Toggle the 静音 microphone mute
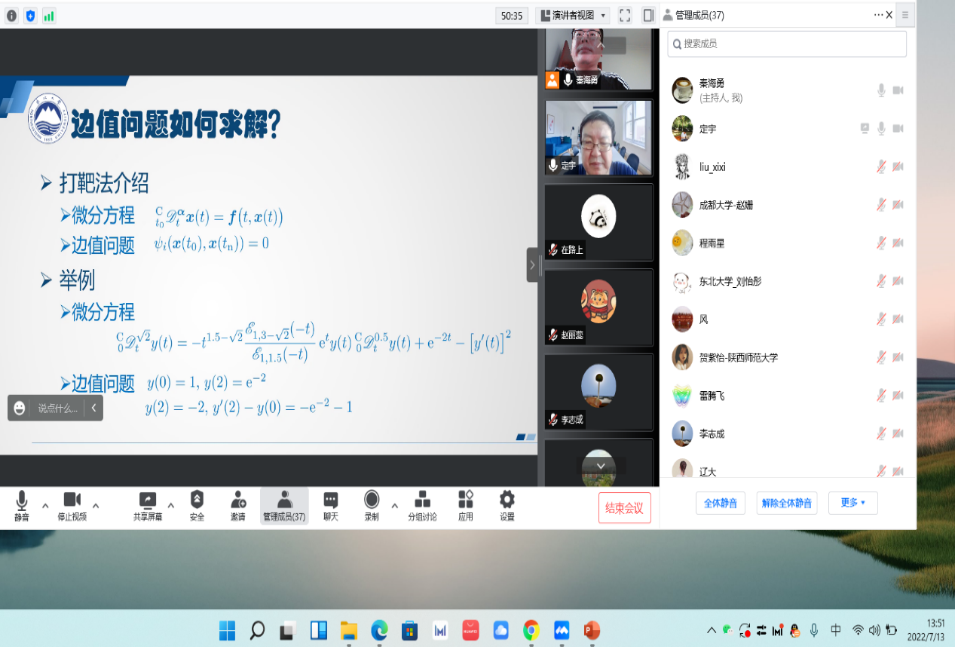This screenshot has width=955, height=647. (22, 505)
